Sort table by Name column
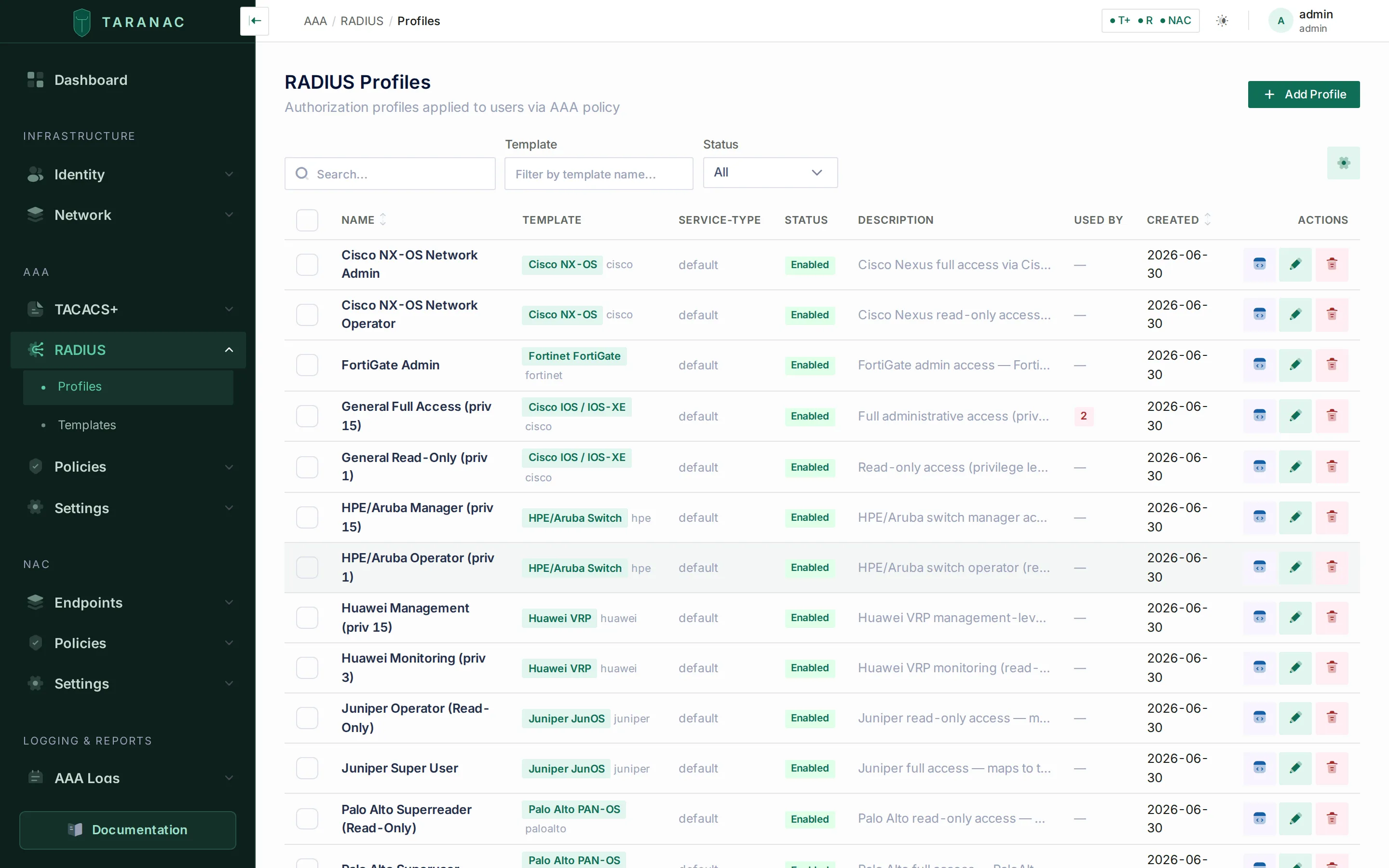1389x868 pixels. [x=364, y=220]
